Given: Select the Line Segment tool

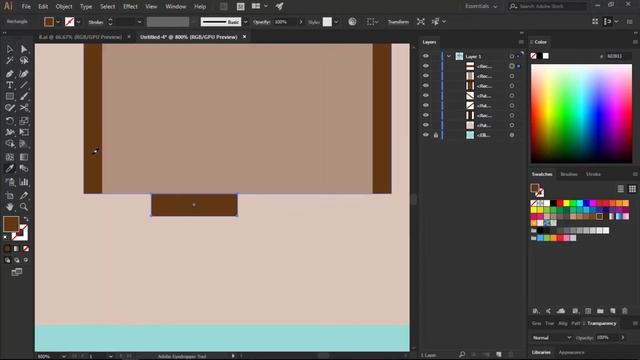Looking at the screenshot, I should [x=24, y=85].
